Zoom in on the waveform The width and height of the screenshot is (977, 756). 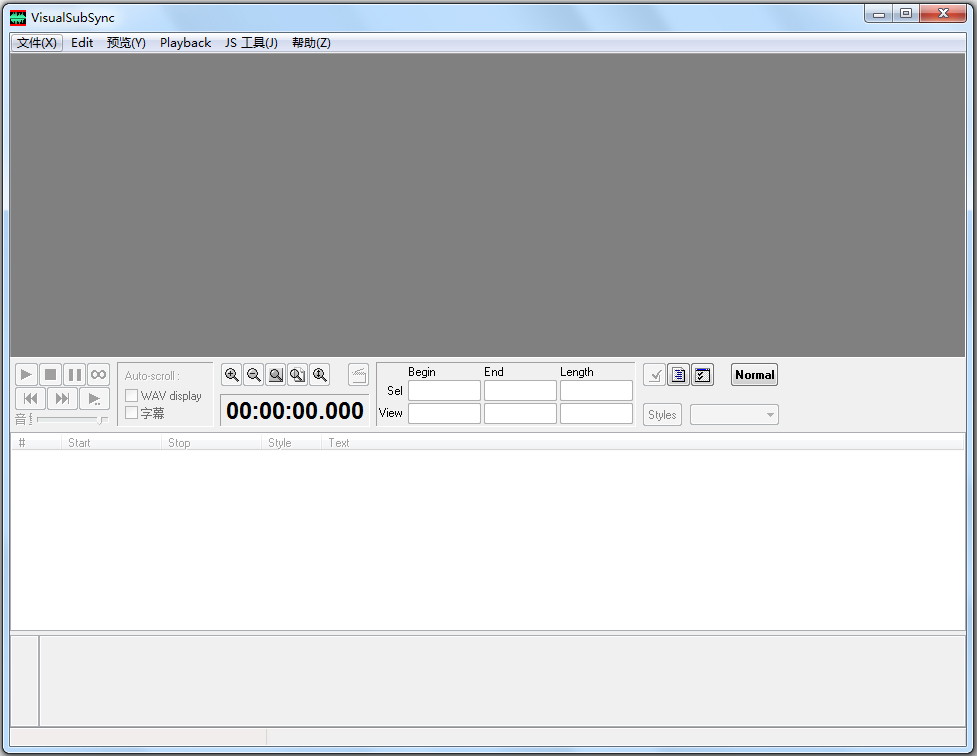pos(232,375)
